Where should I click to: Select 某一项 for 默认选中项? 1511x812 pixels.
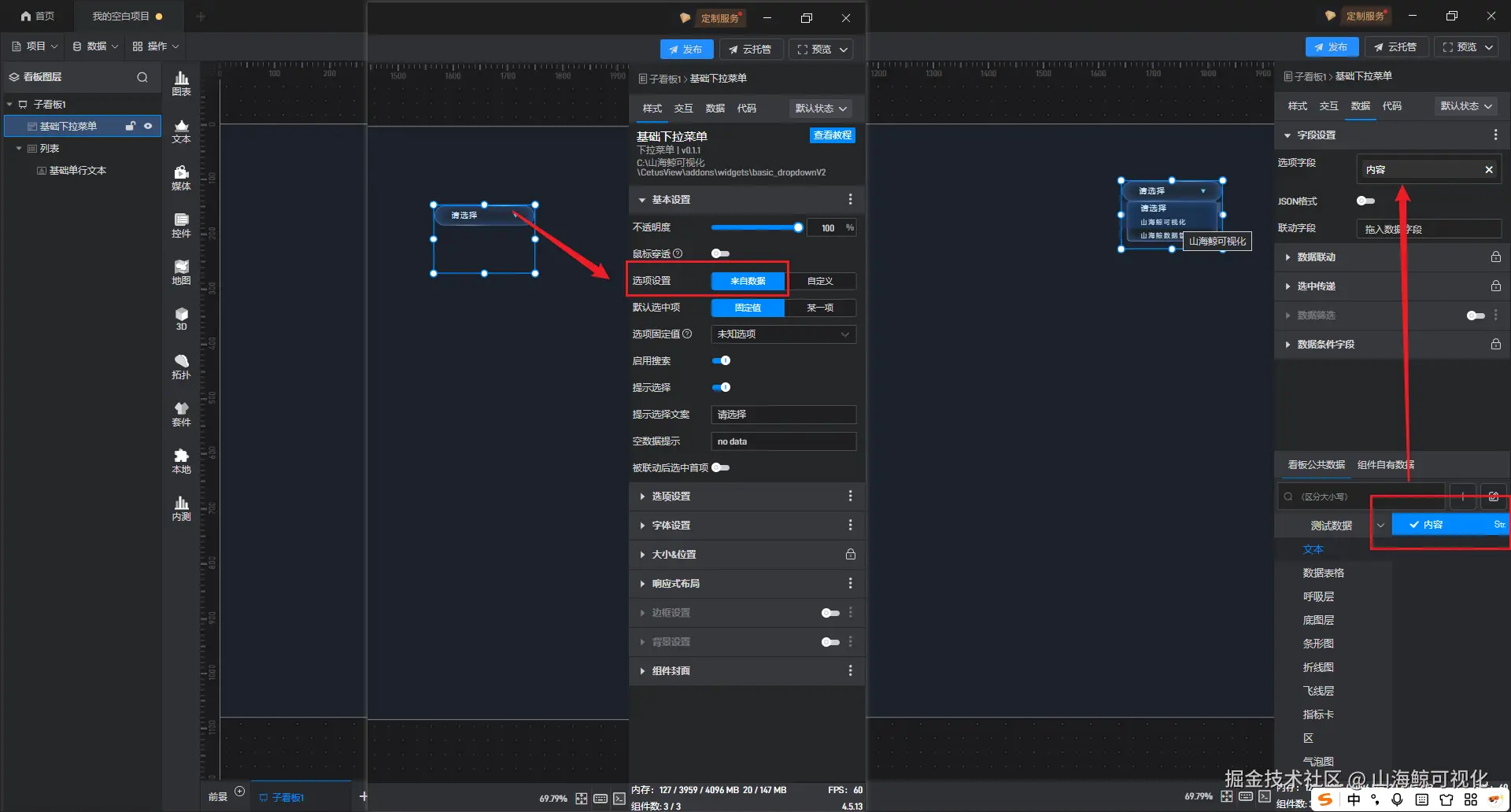tap(820, 308)
